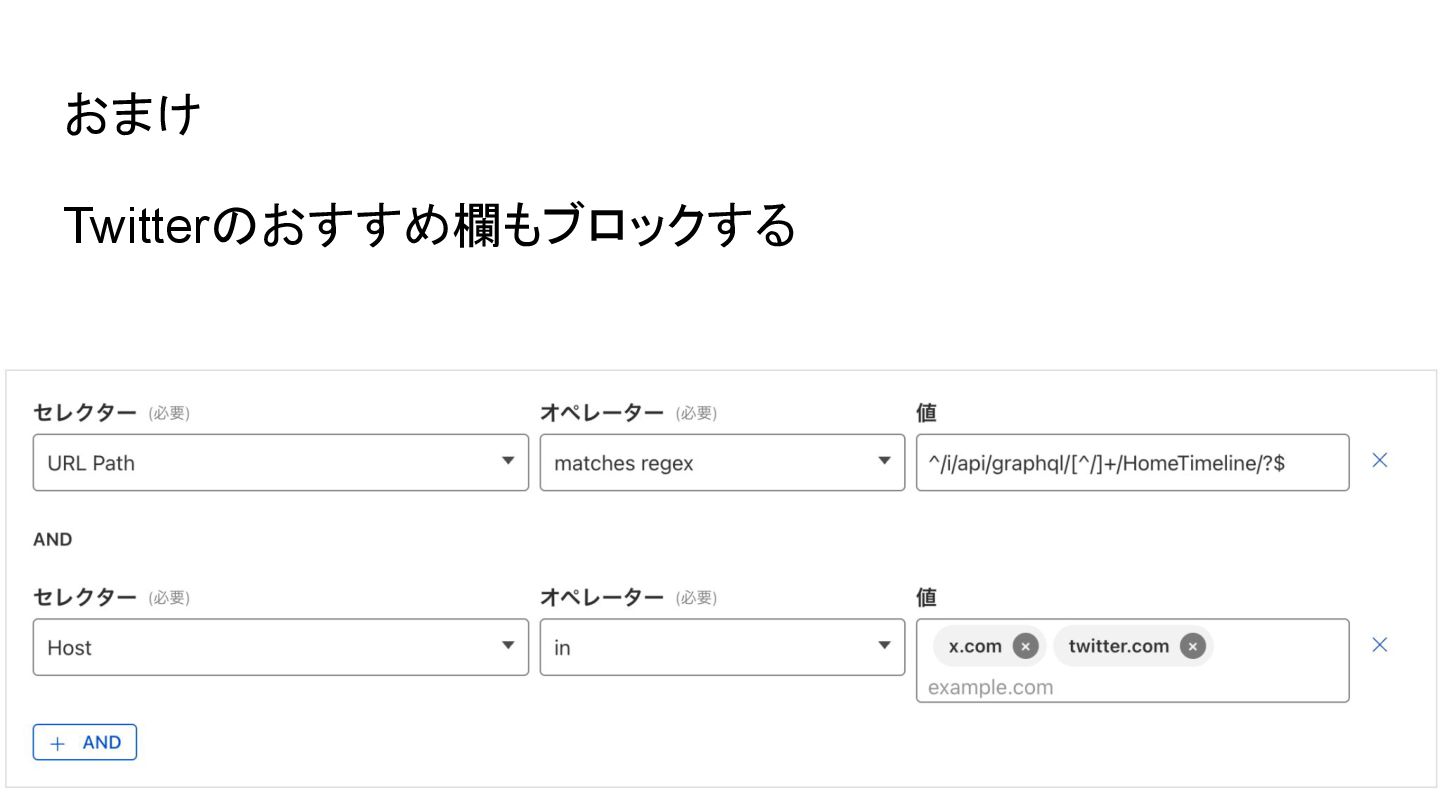This screenshot has width=1440, height=810.
Task: Click the セレクター label above Host
Action: [85, 597]
